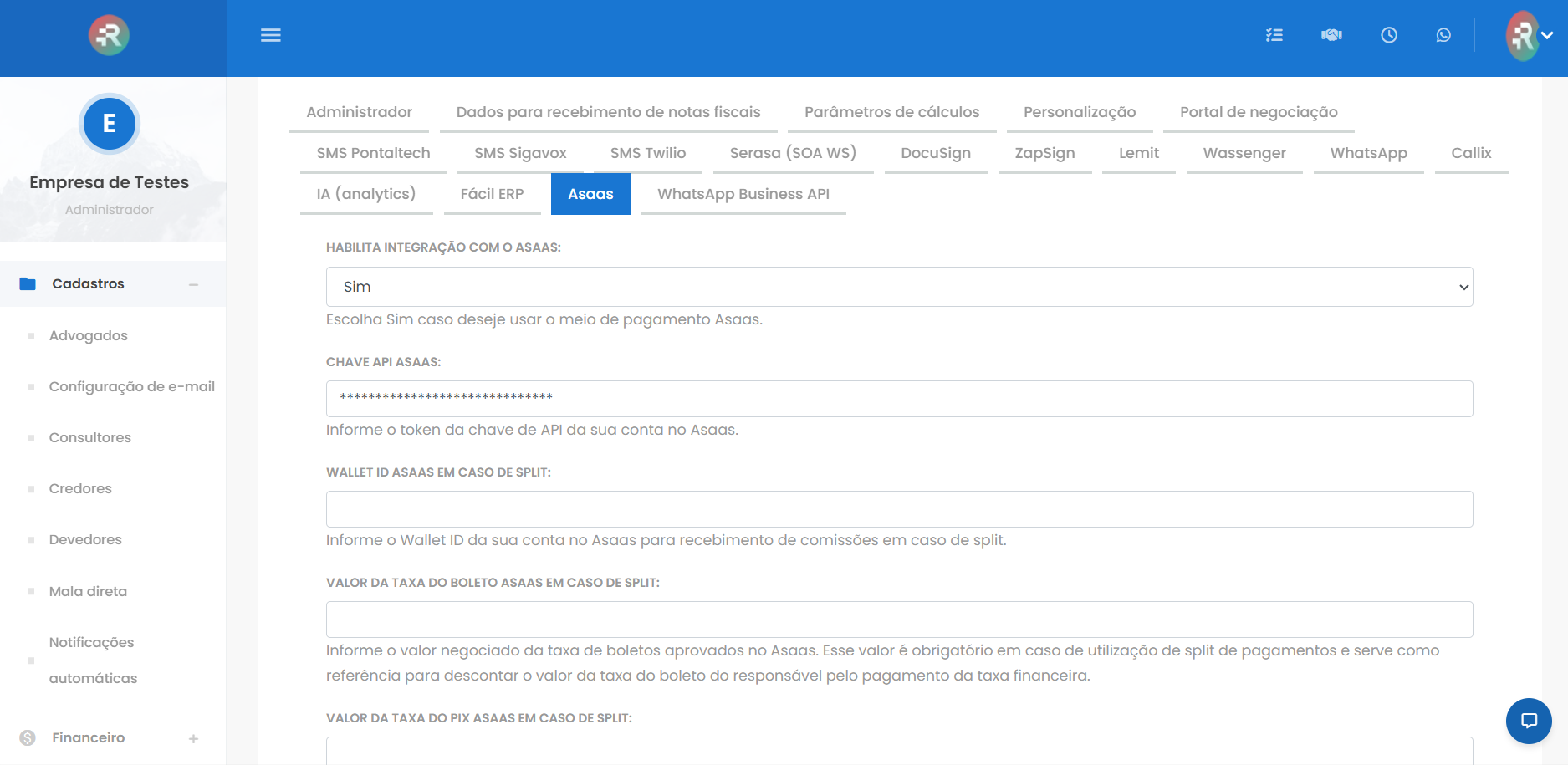Select the DocuSign integration tab
The image size is (1568, 765).
click(x=935, y=153)
